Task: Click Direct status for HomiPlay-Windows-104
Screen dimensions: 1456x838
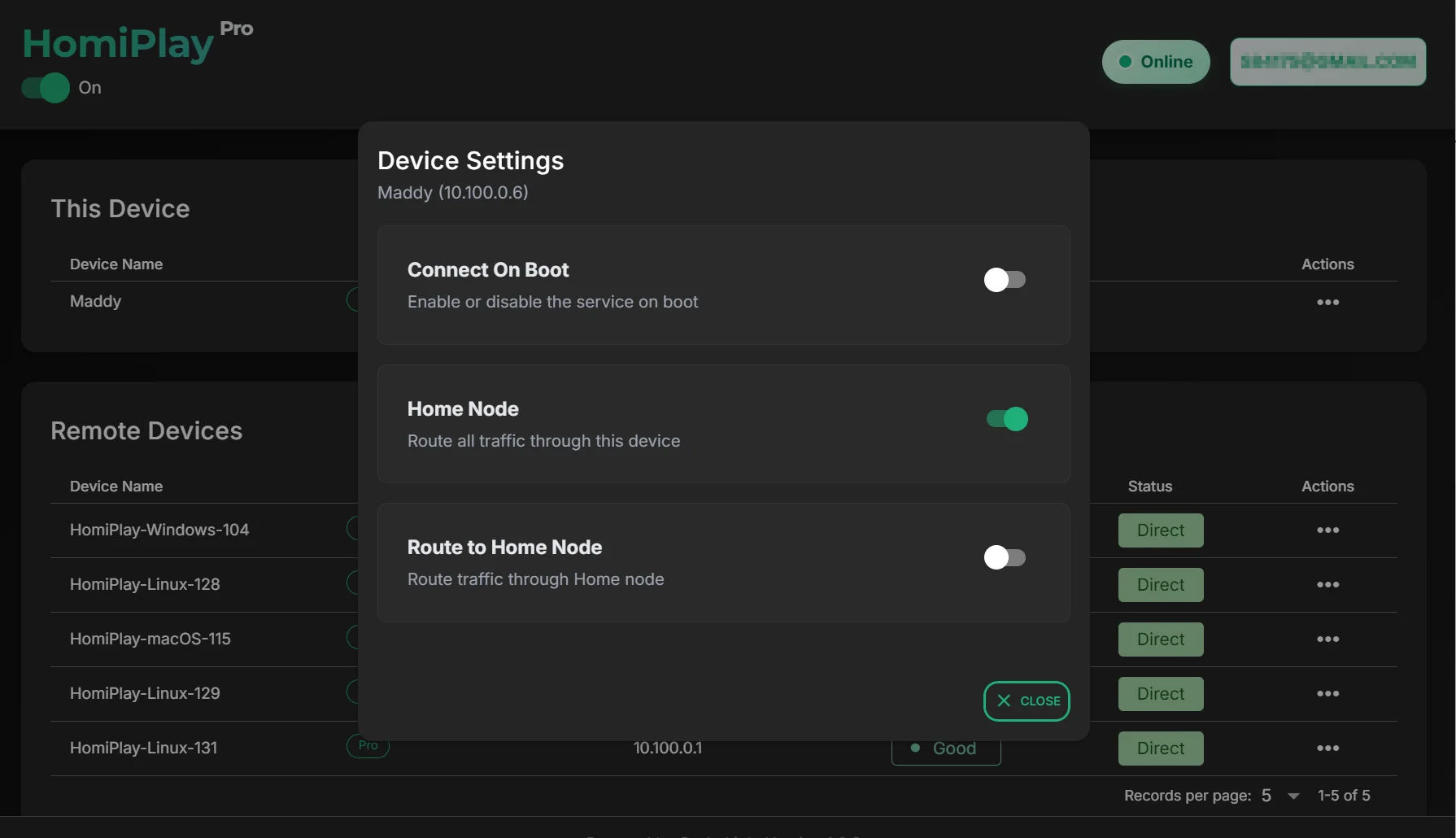Action: 1160,530
